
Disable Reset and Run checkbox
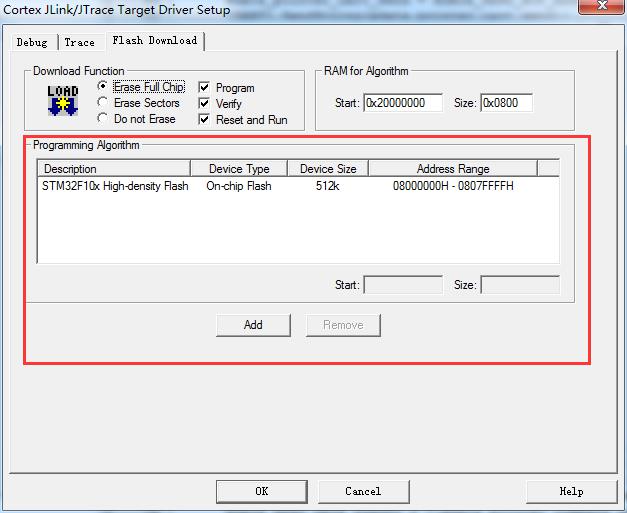coord(204,120)
